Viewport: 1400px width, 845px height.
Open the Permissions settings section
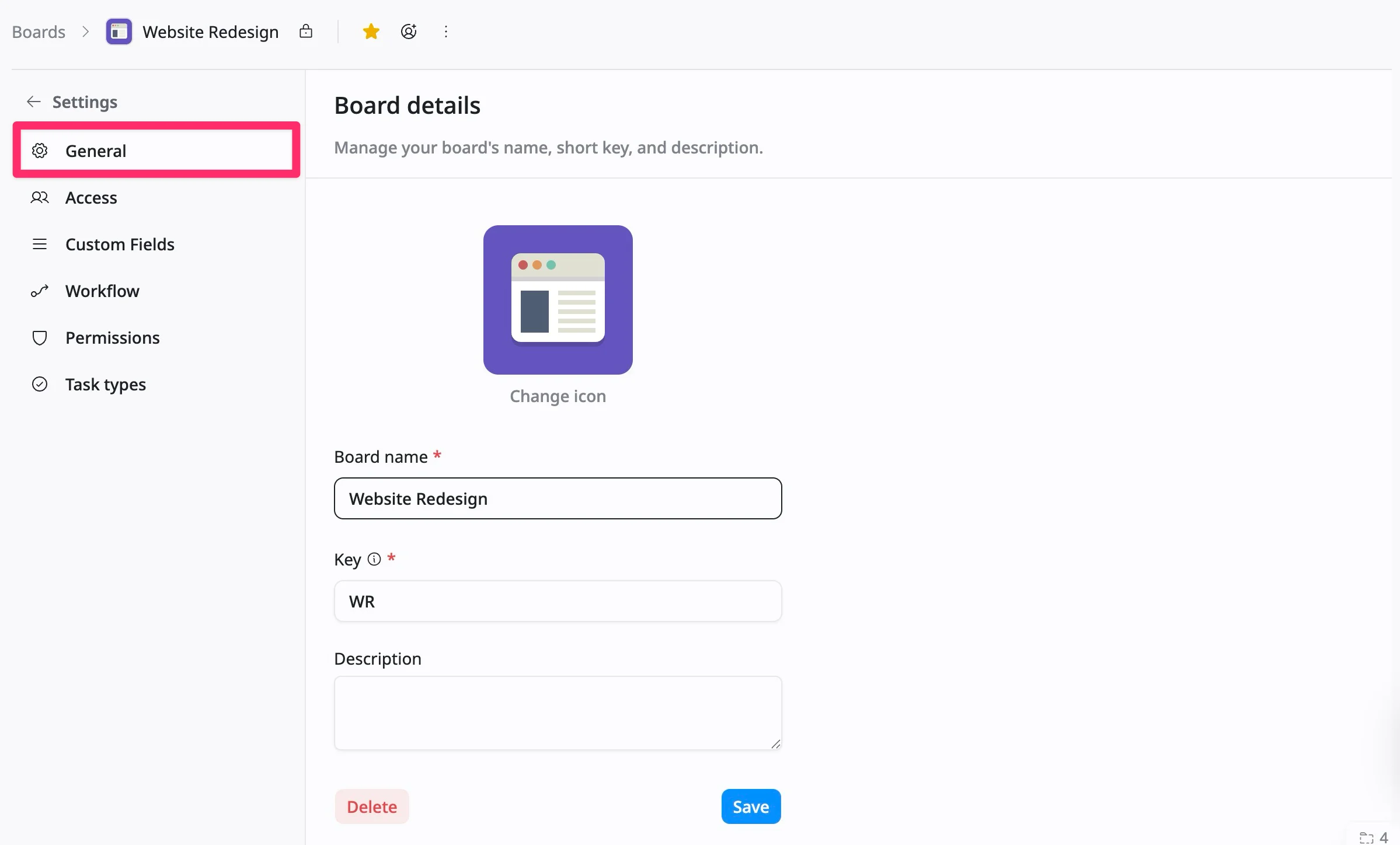pos(156,338)
